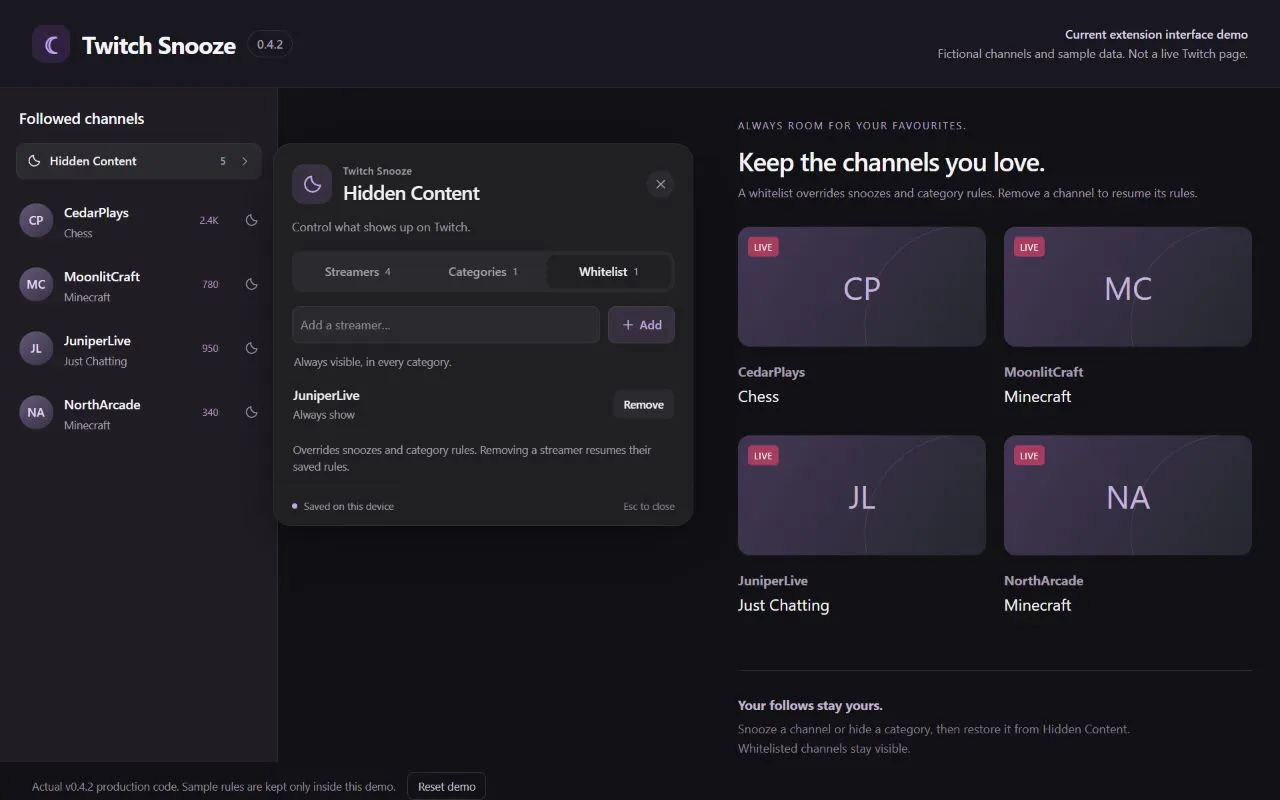Image resolution: width=1280 pixels, height=800 pixels.
Task: Snooze MoonlitCraft with its moon icon
Action: [x=252, y=284]
